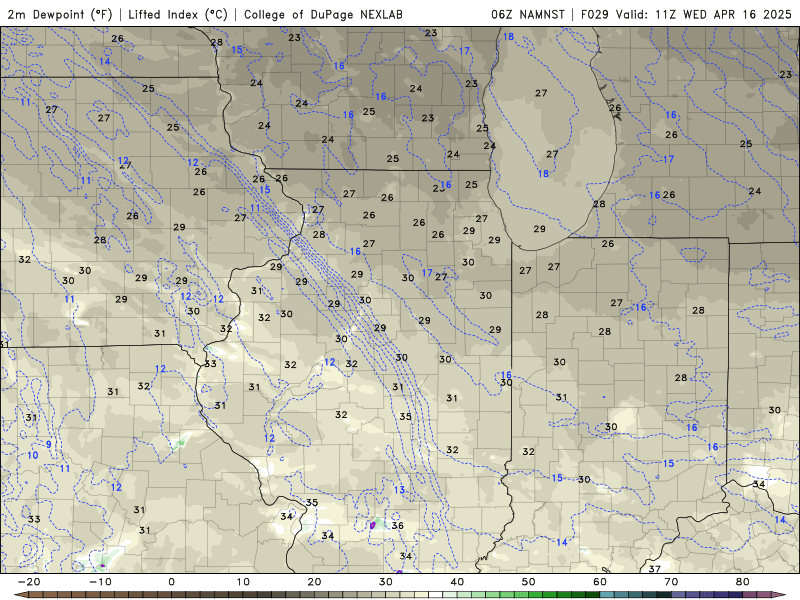
Task: Click the black dewpoint value 36 on the map
Action: (397, 526)
